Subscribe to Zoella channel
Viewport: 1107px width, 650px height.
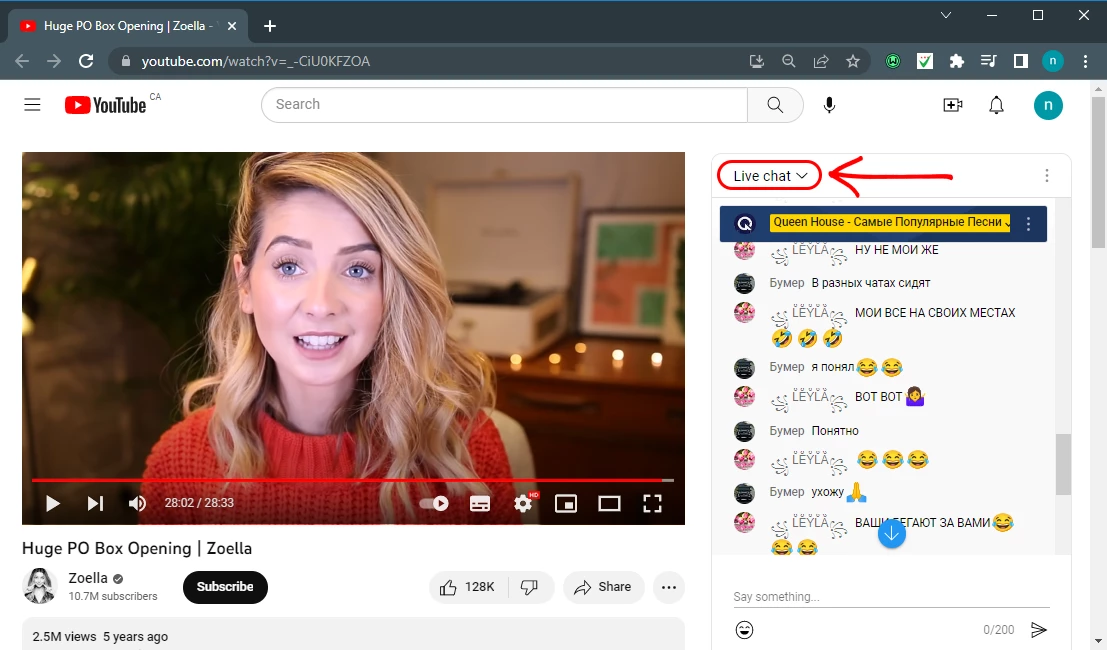coord(225,587)
